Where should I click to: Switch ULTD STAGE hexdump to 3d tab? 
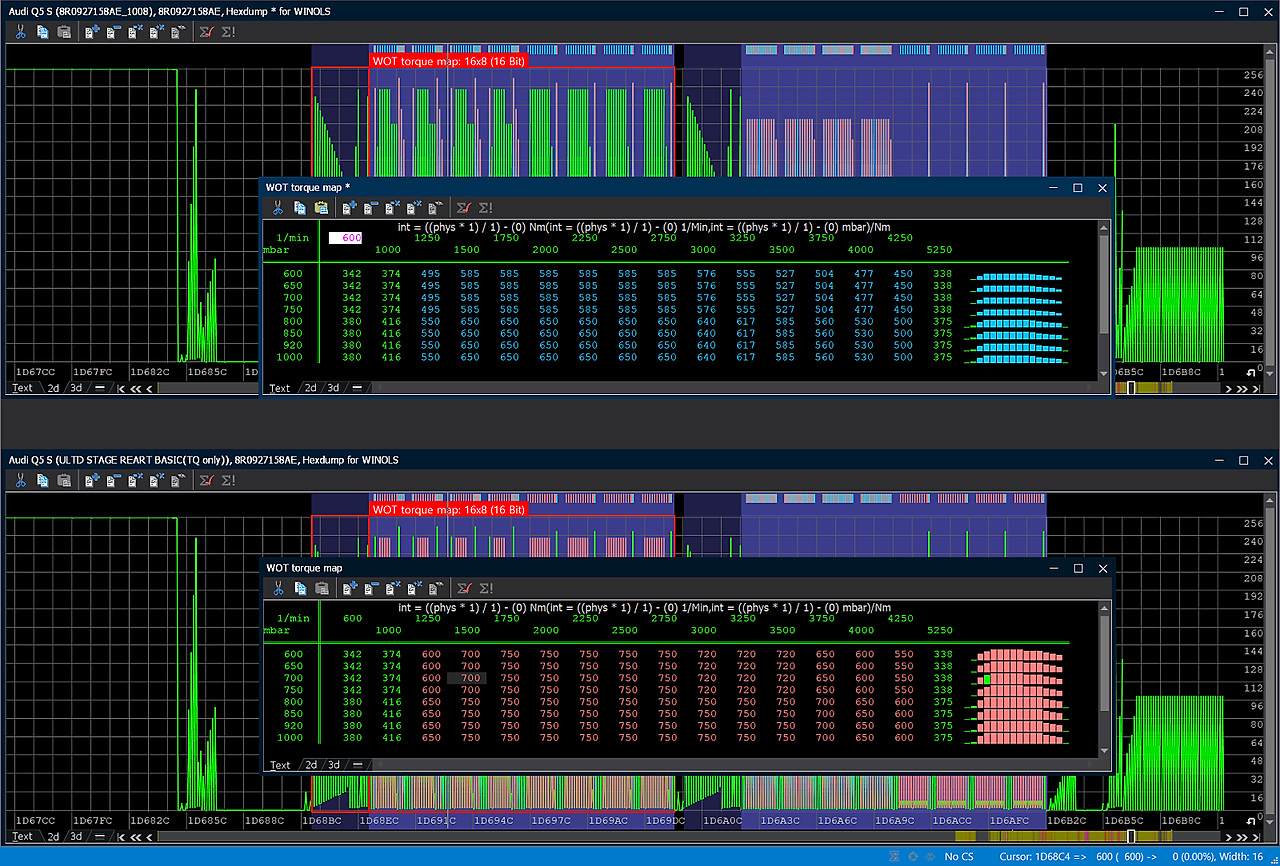point(78,836)
